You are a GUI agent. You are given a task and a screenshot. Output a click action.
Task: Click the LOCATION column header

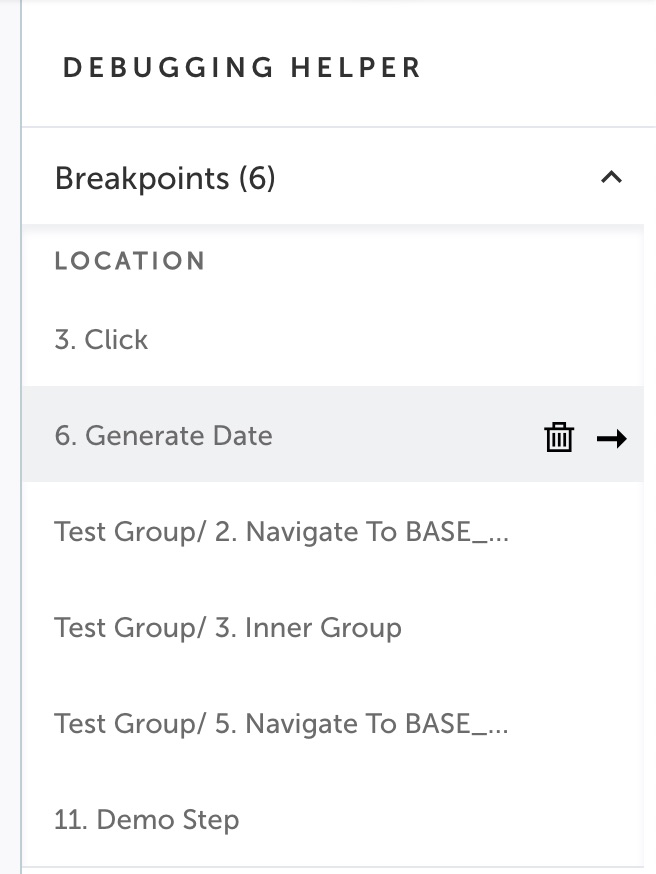coord(130,261)
